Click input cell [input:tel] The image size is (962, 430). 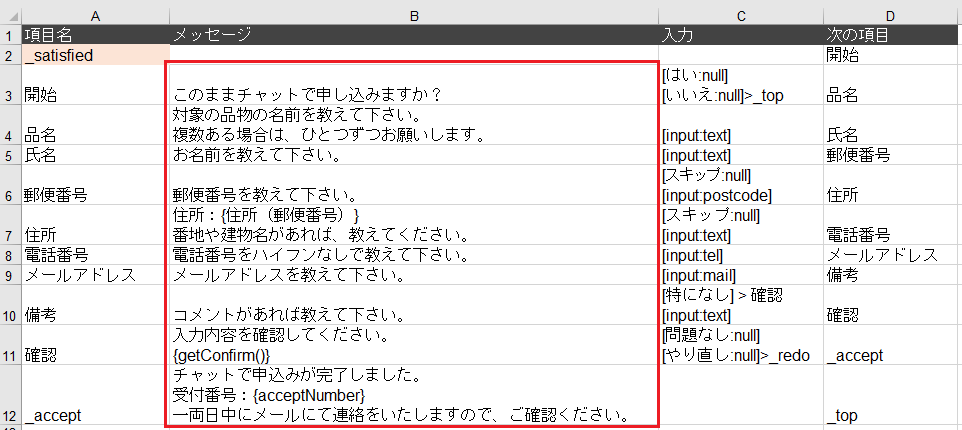[741, 256]
